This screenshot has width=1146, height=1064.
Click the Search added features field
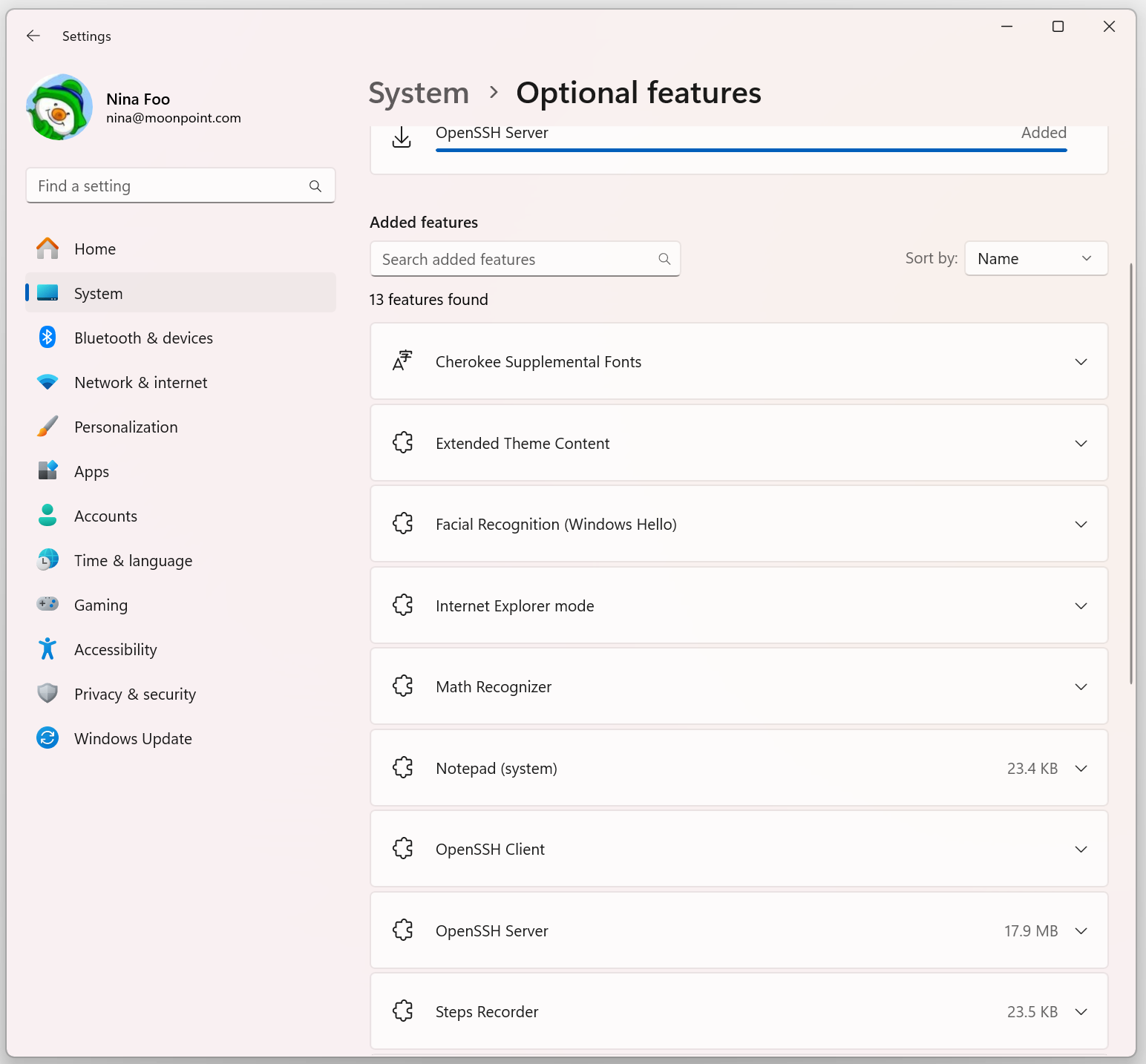tap(525, 259)
